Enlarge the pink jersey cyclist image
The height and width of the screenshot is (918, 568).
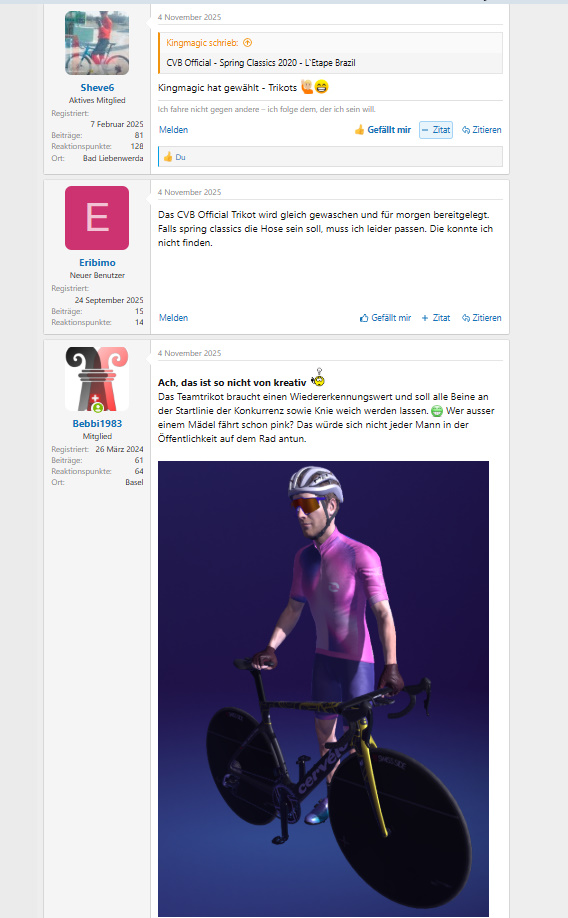(x=323, y=688)
